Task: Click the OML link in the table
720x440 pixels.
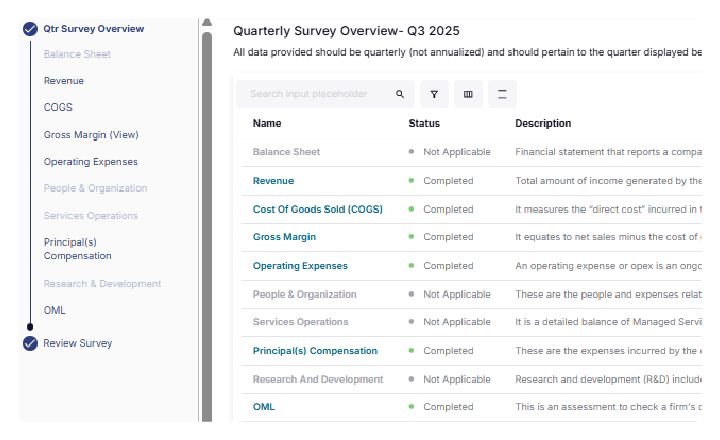Action: (x=264, y=407)
